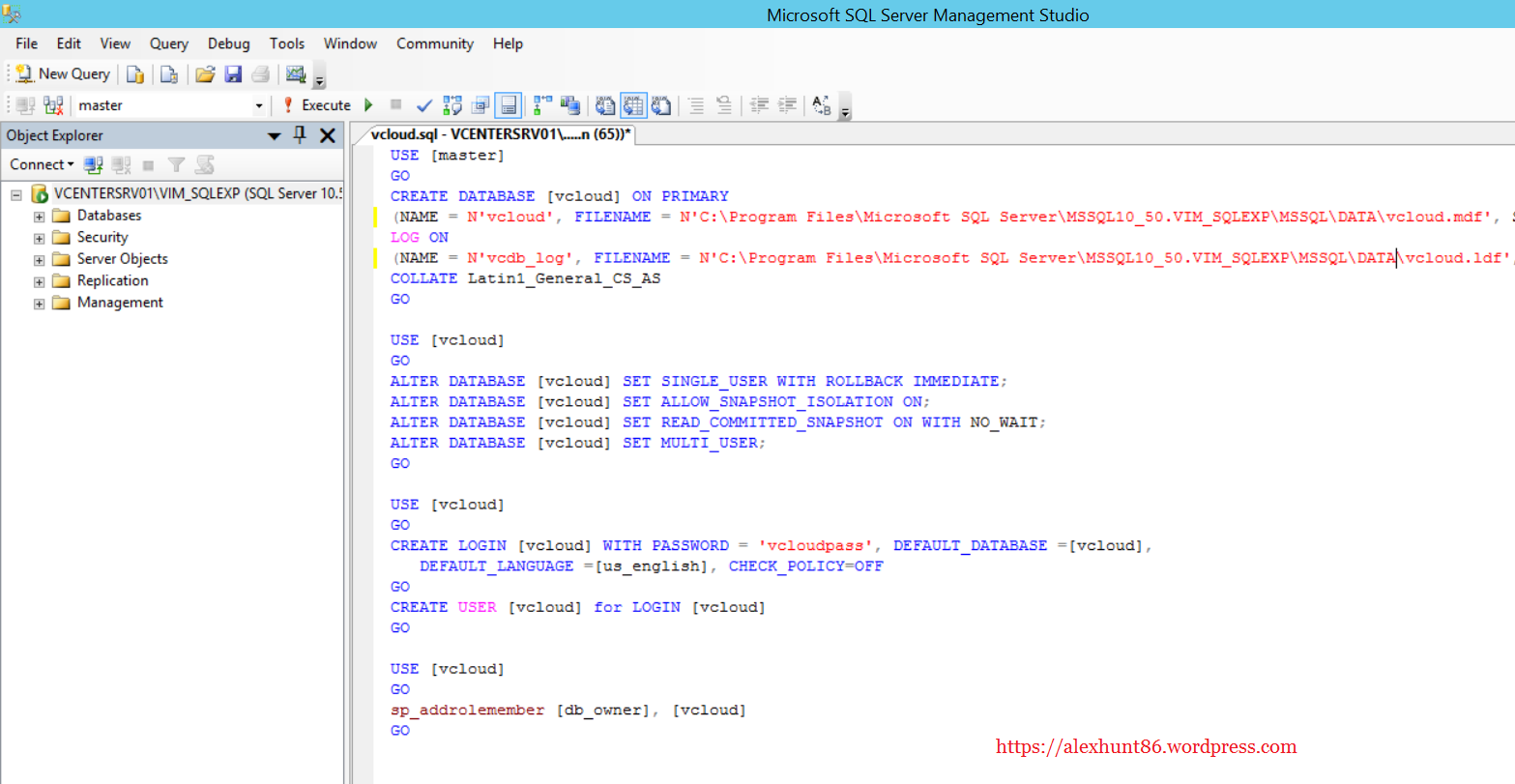The height and width of the screenshot is (784, 1515).
Task: Open the View menu
Action: pyautogui.click(x=115, y=44)
